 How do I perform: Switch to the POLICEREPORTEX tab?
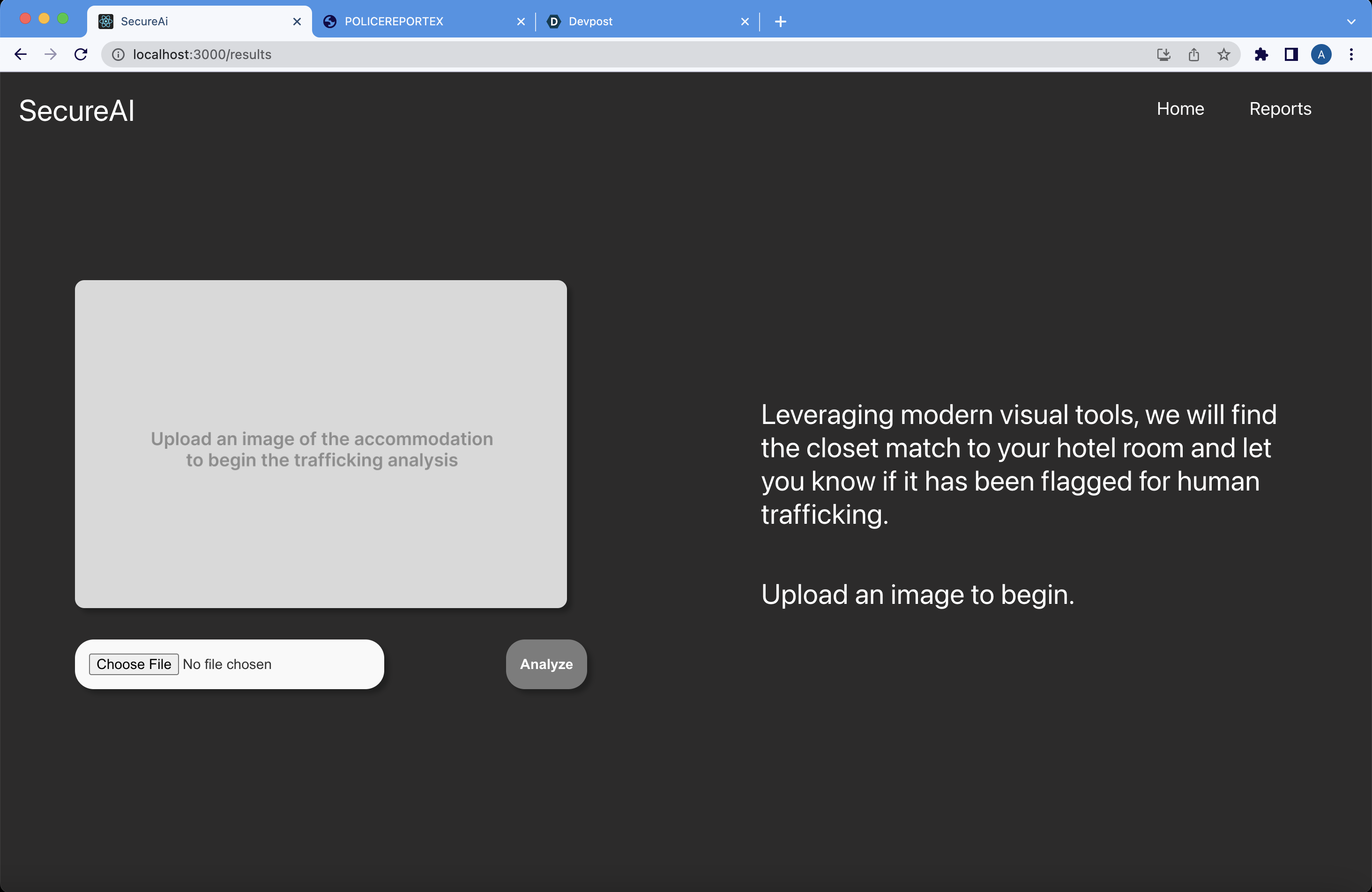(394, 22)
